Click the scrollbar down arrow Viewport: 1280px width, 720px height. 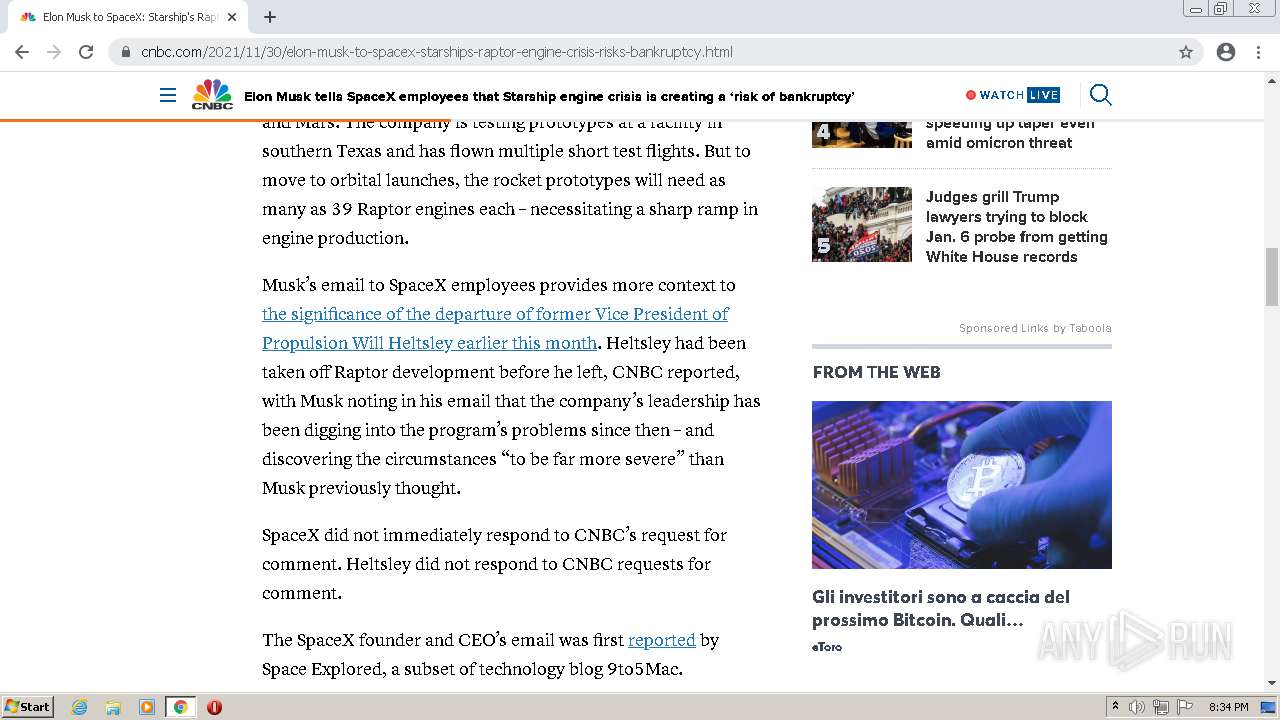(1272, 683)
